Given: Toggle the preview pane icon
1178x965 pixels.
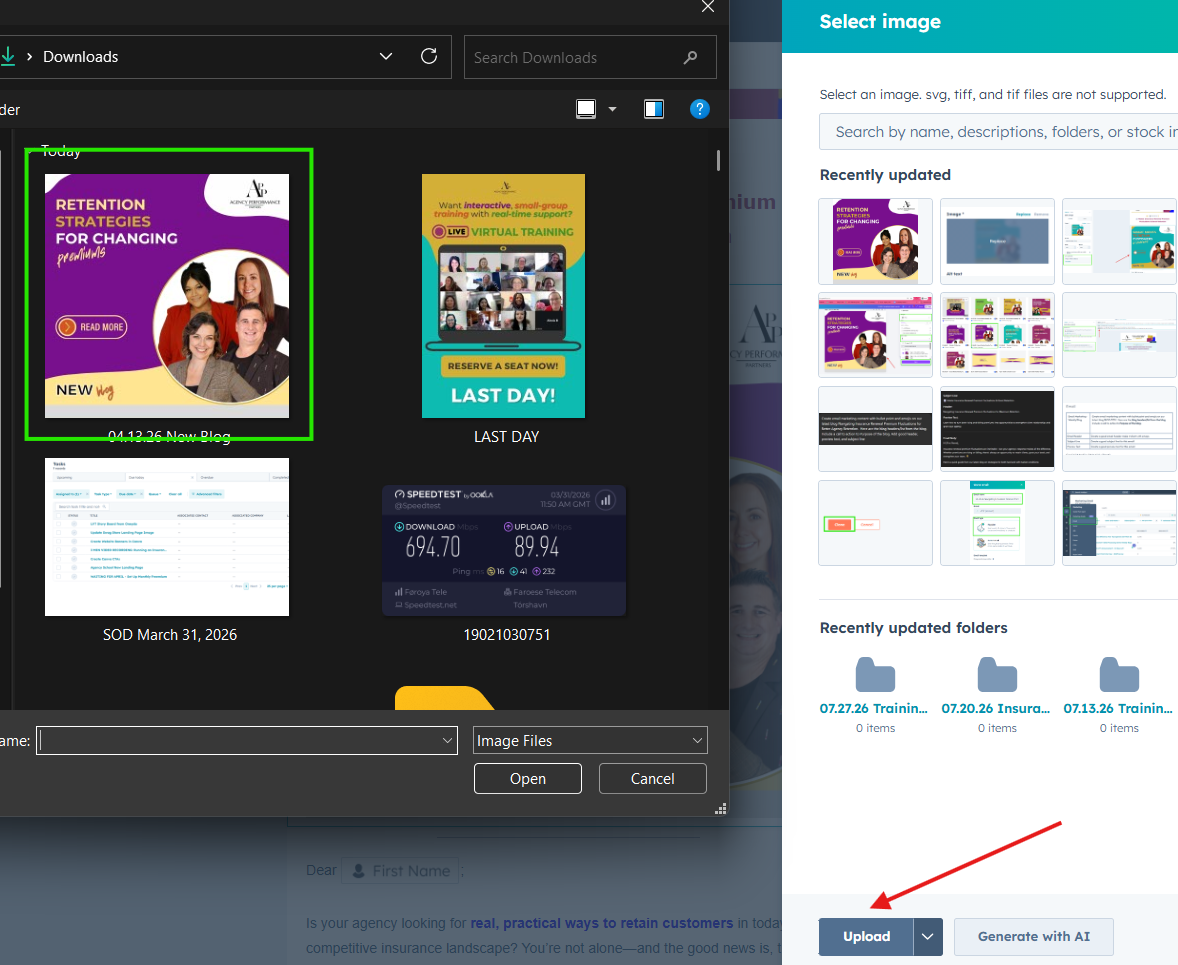Looking at the screenshot, I should tap(654, 109).
